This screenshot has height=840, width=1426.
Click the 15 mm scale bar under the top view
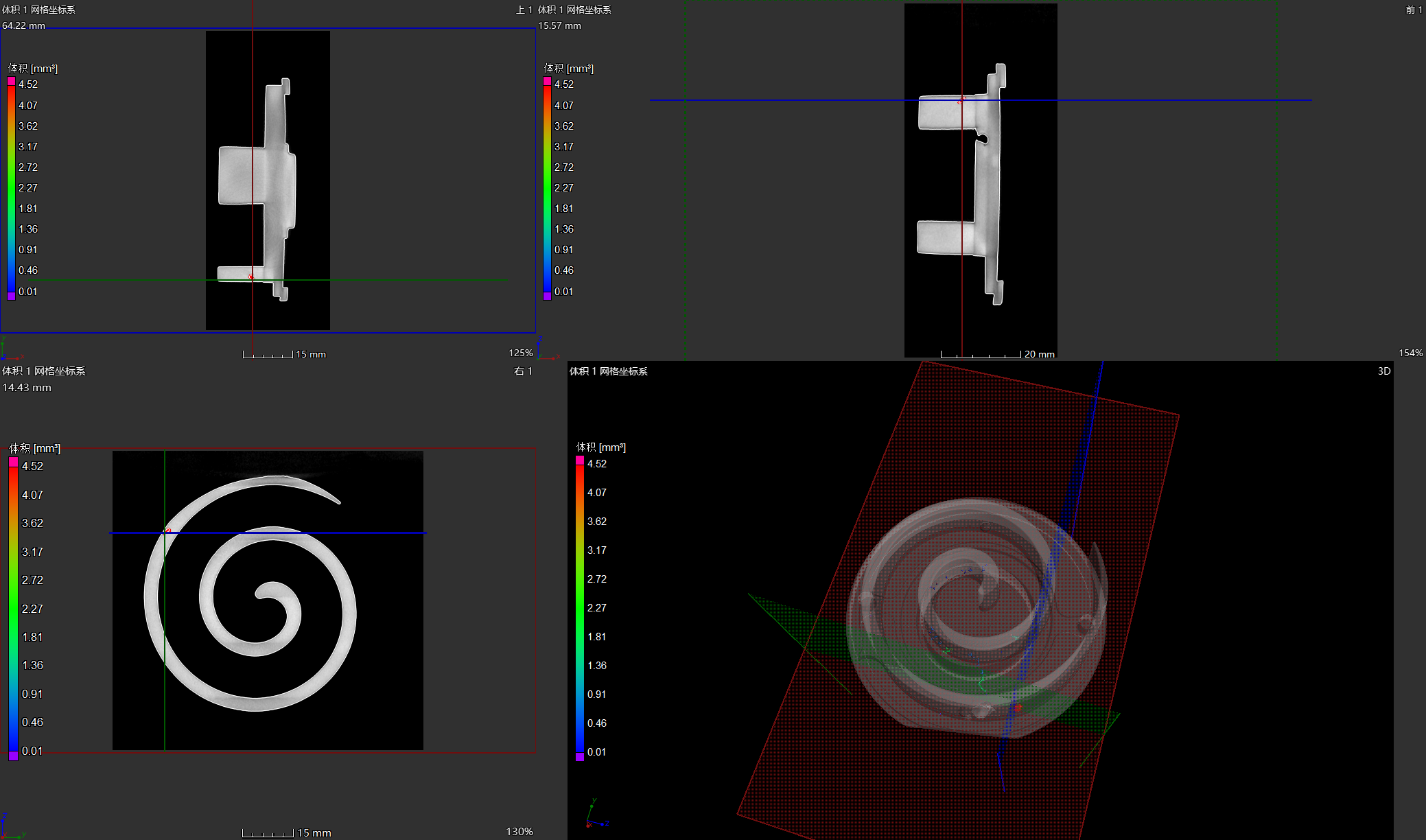(283, 353)
